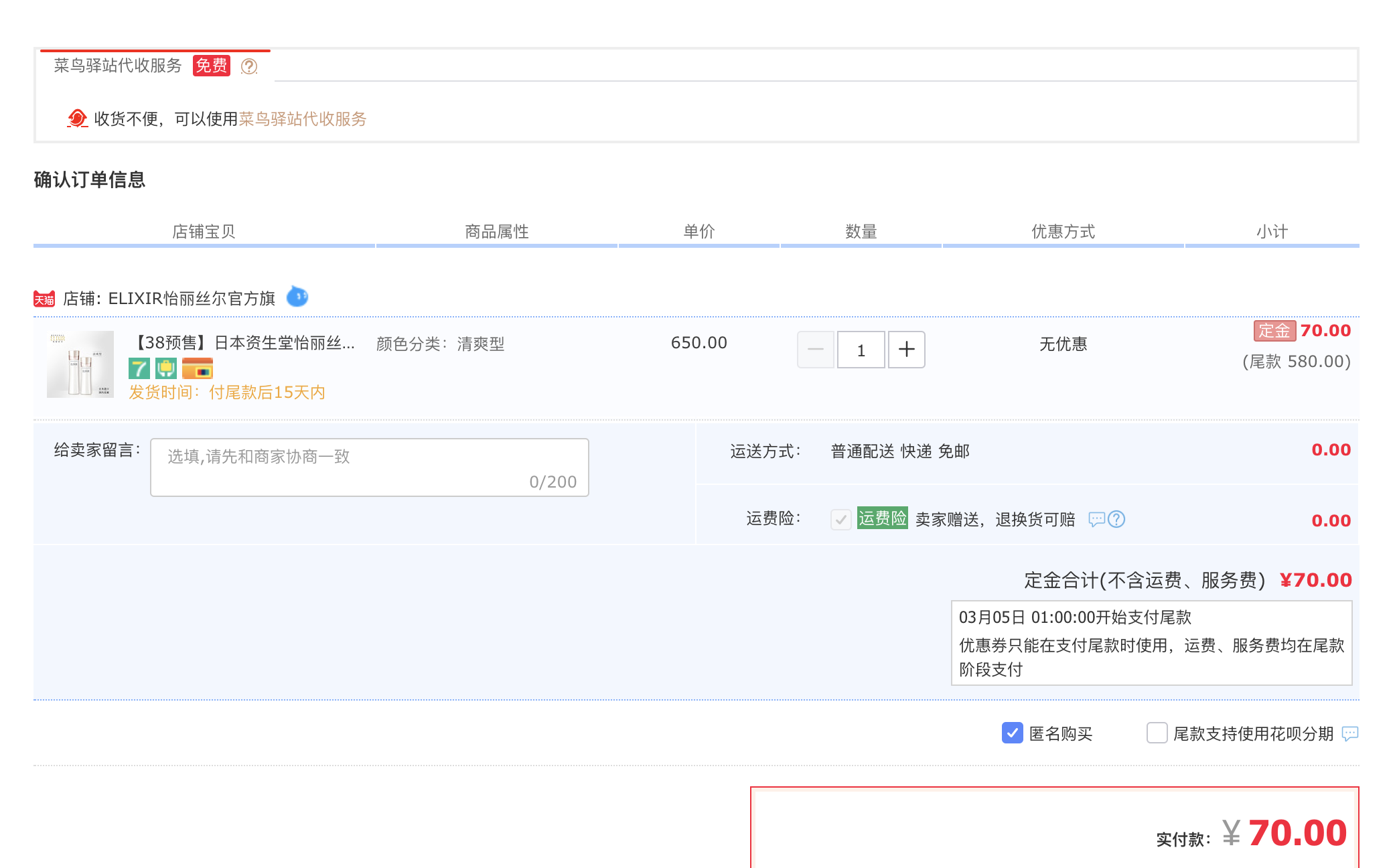Click the green 运费险 tag
The image size is (1393, 868).
click(x=883, y=518)
